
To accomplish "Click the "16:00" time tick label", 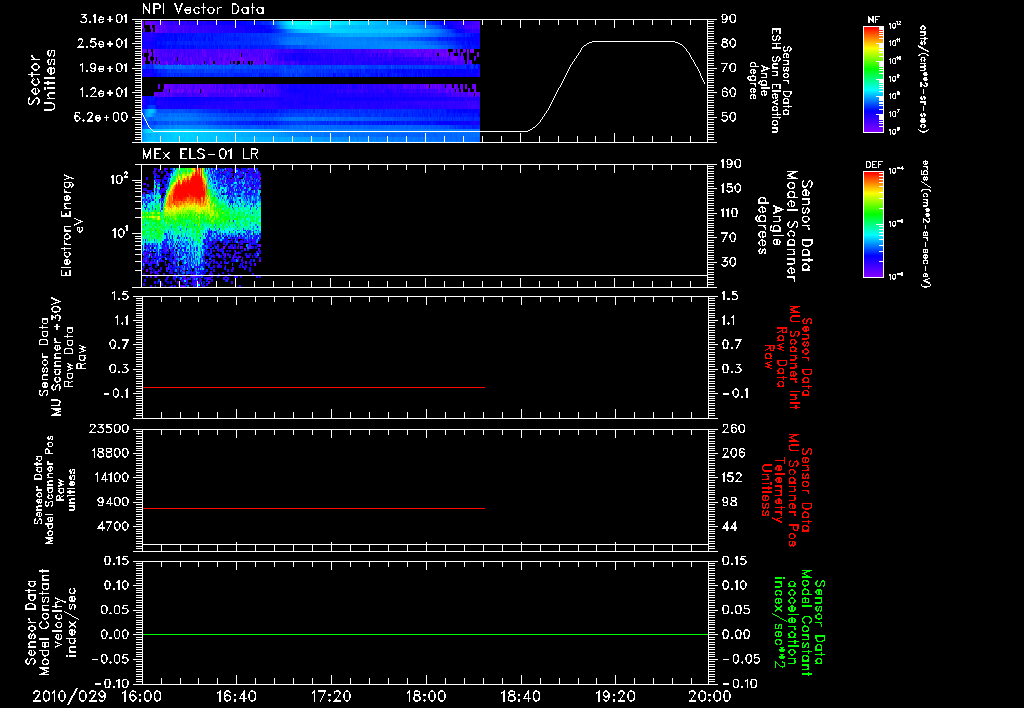I will click(x=142, y=696).
